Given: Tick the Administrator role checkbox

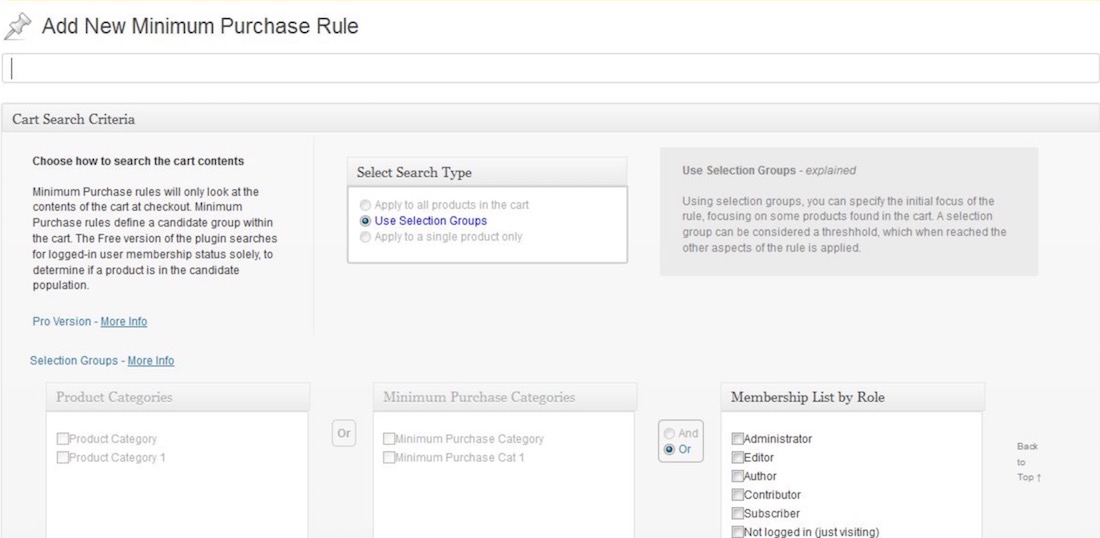Looking at the screenshot, I should coord(737,439).
